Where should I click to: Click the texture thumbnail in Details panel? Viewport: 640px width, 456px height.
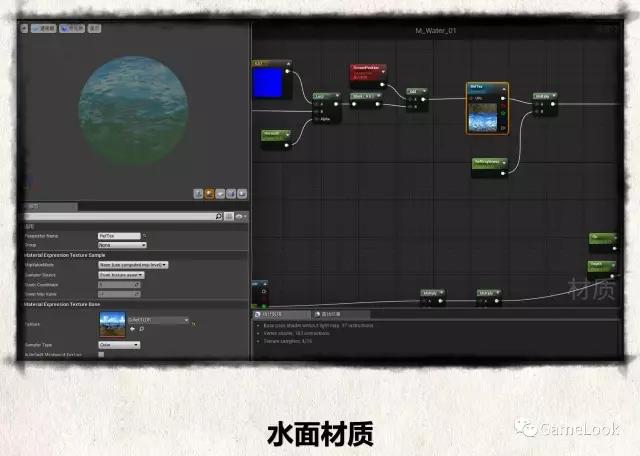tap(113, 325)
